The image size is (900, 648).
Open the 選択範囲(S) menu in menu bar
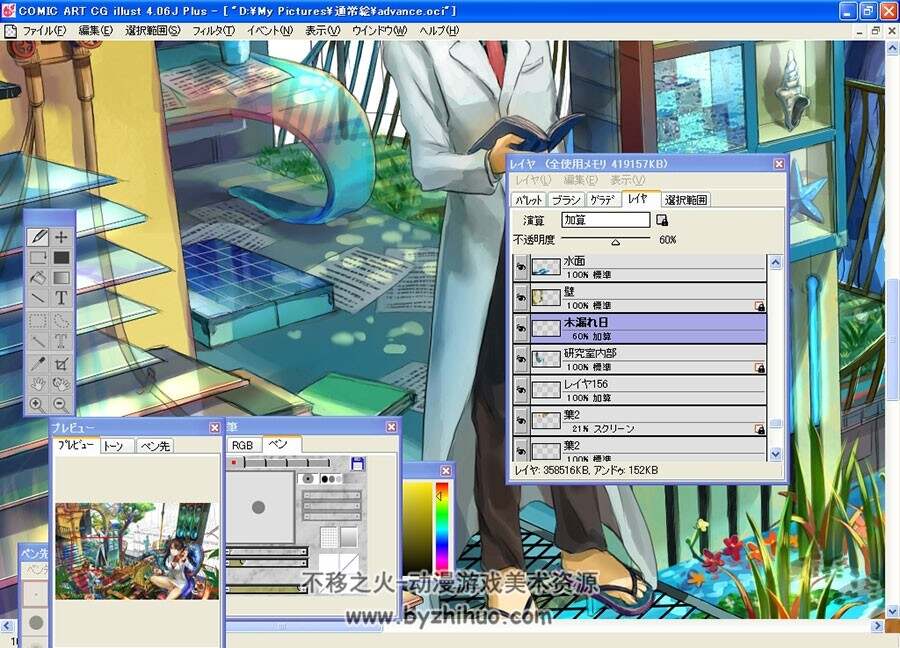click(x=153, y=31)
